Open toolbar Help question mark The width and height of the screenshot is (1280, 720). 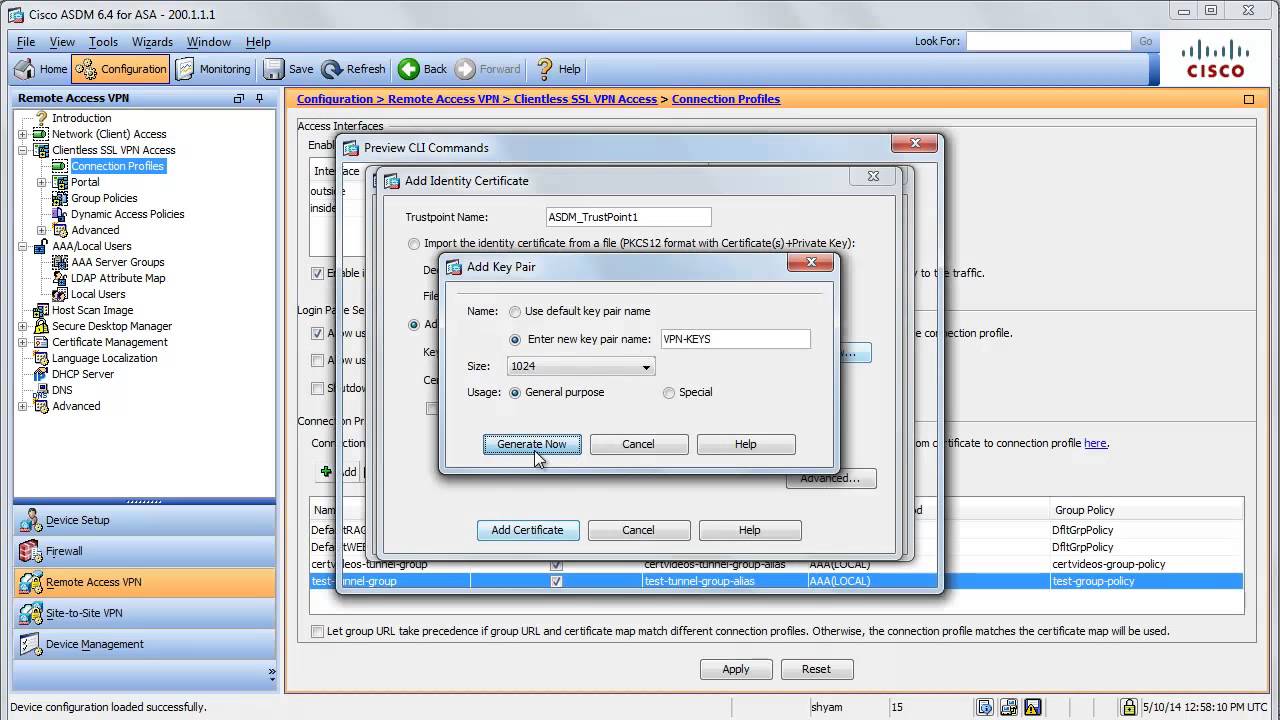point(558,69)
